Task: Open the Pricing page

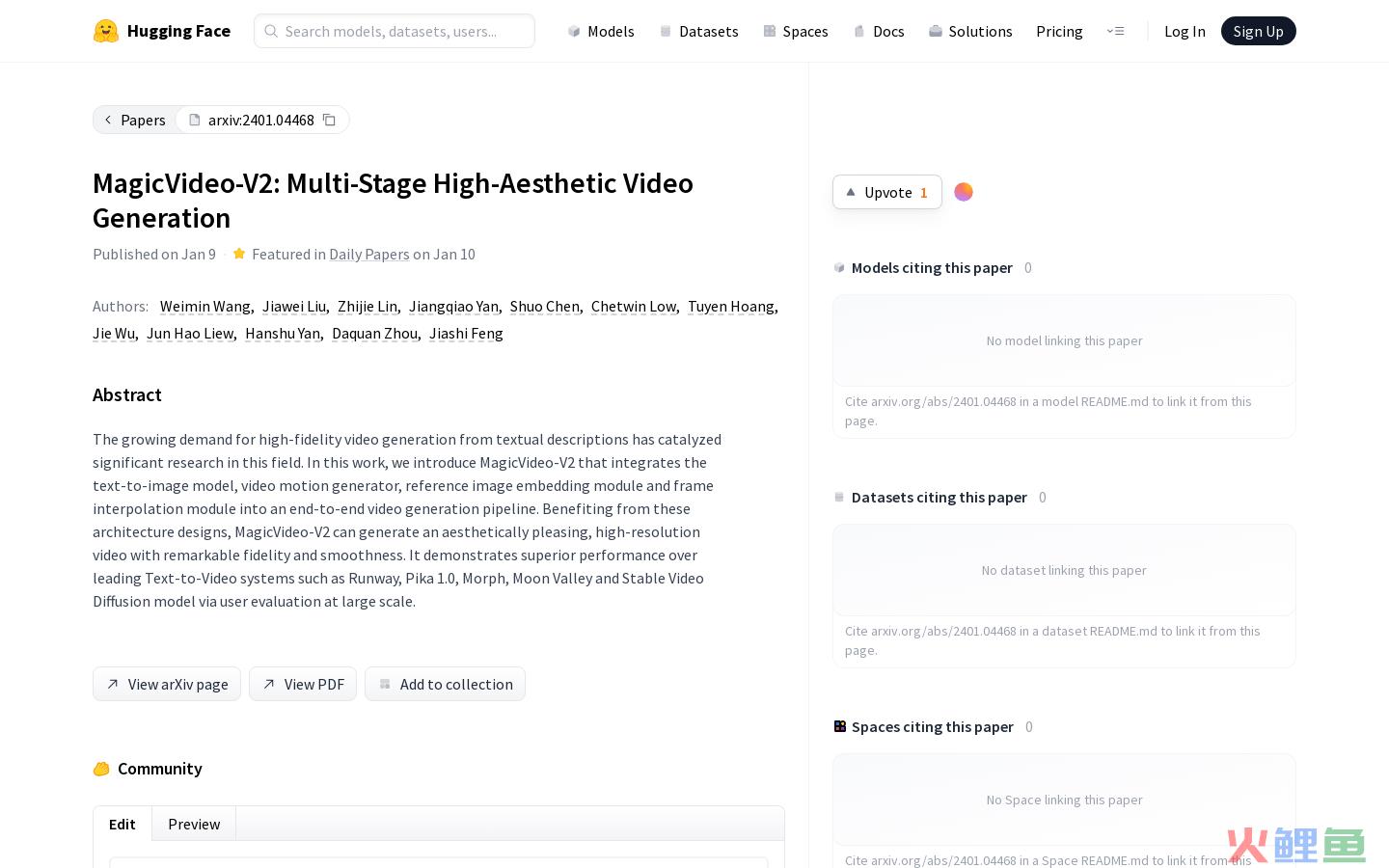Action: tap(1059, 31)
